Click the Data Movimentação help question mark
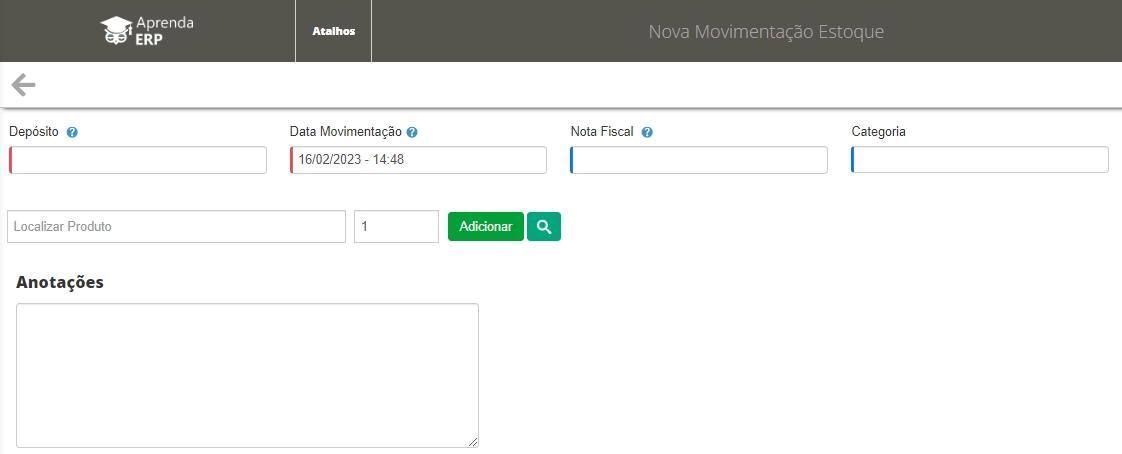The width and height of the screenshot is (1122, 454). point(412,132)
